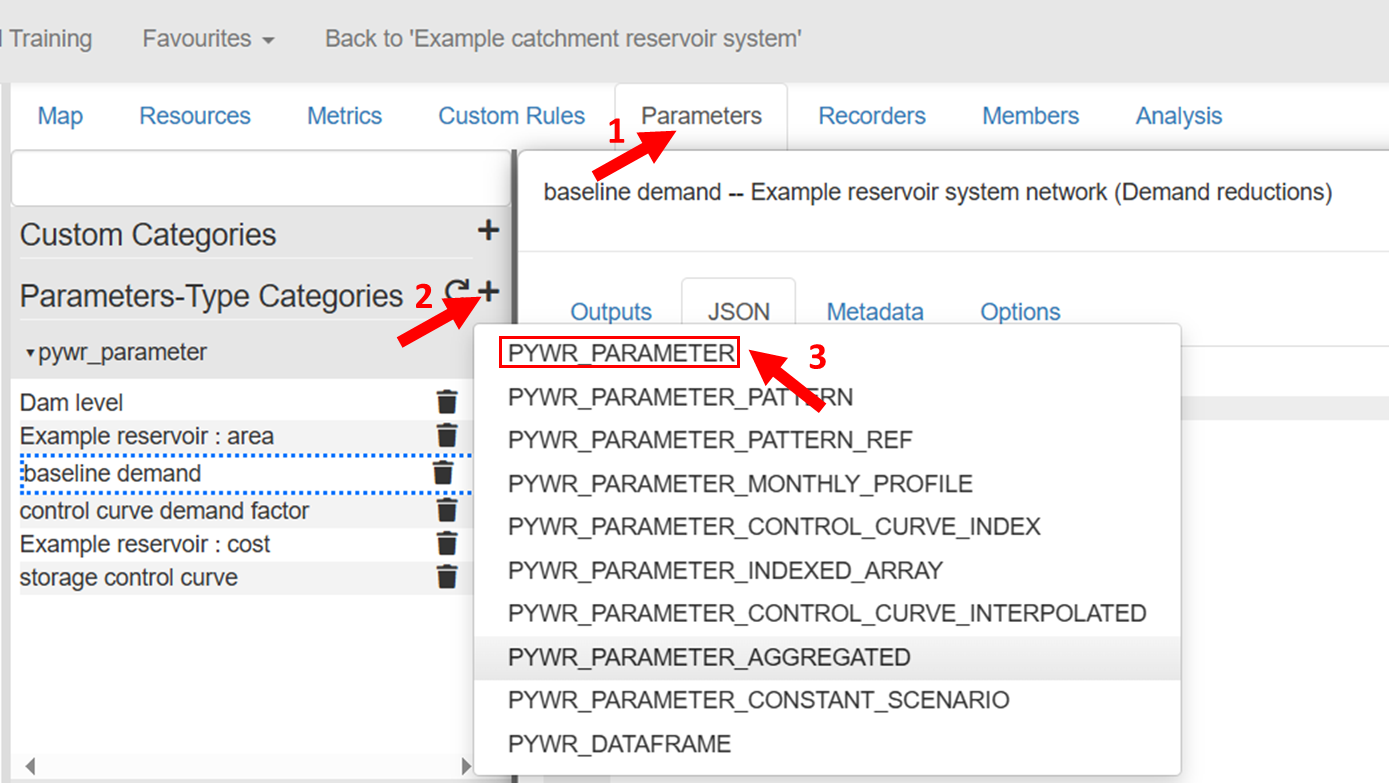Click plus icon beside Parameters-Type Categories
Viewport: 1389px width, 783px height.
489,292
